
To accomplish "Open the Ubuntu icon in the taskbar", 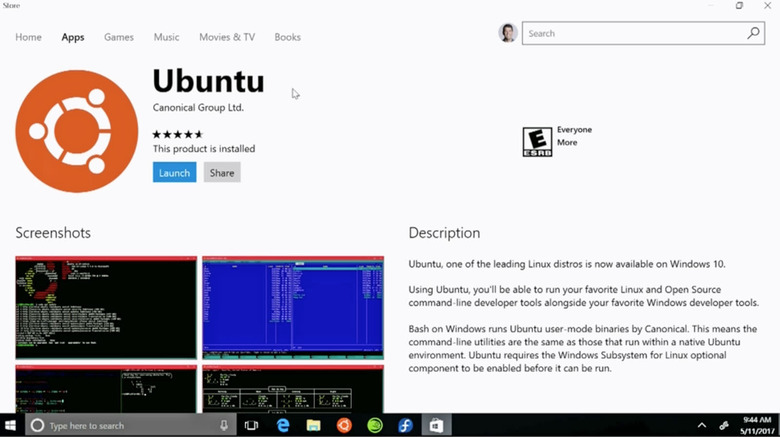I will (344, 425).
